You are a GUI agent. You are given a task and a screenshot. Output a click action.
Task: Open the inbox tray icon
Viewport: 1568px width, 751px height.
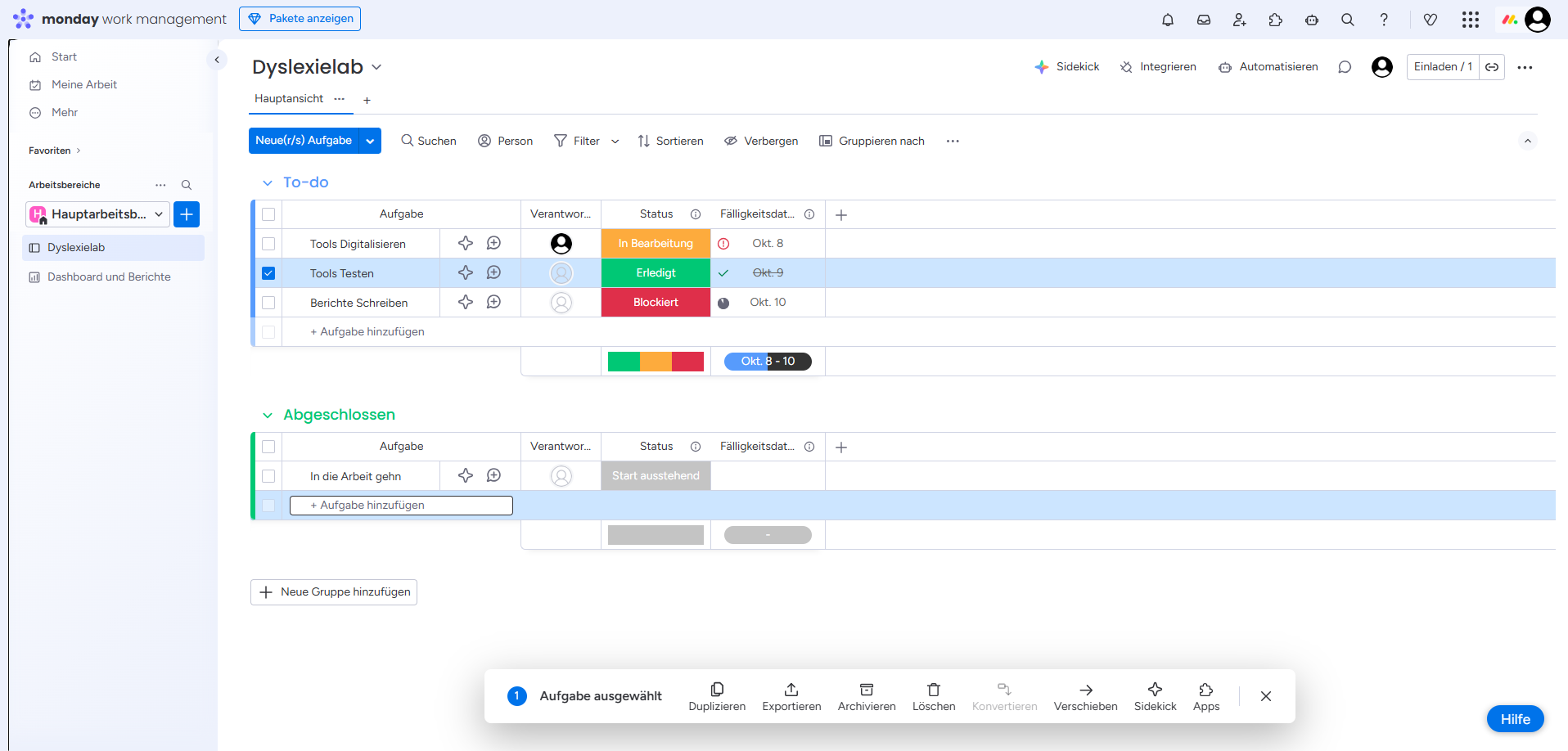tap(1203, 20)
